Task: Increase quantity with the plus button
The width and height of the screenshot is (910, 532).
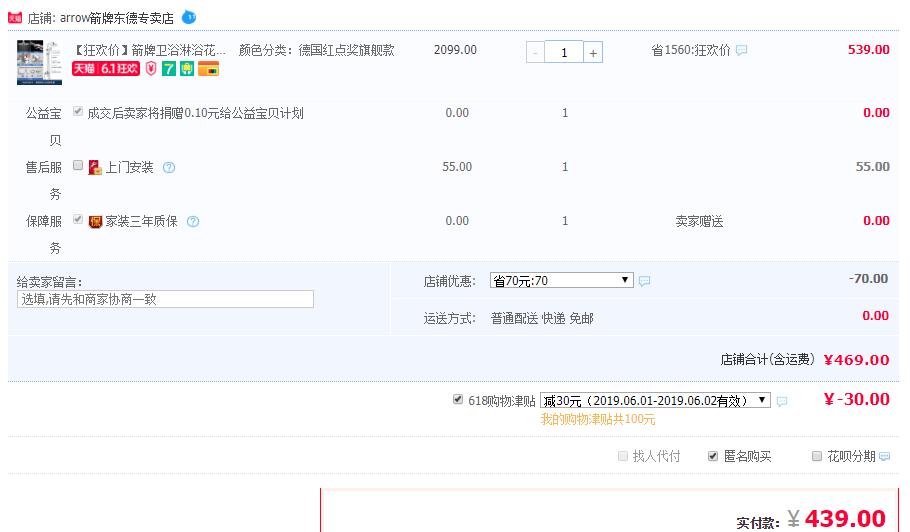Action: pyautogui.click(x=593, y=52)
